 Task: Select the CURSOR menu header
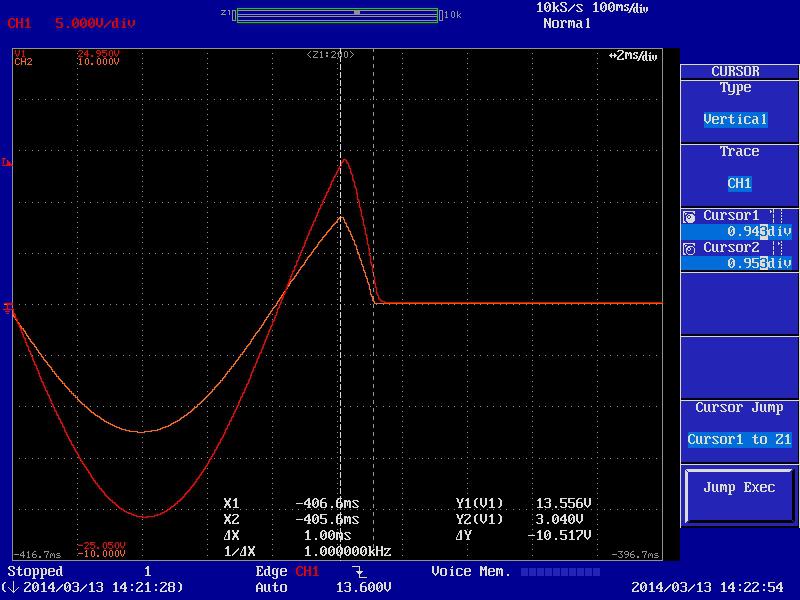(x=735, y=71)
